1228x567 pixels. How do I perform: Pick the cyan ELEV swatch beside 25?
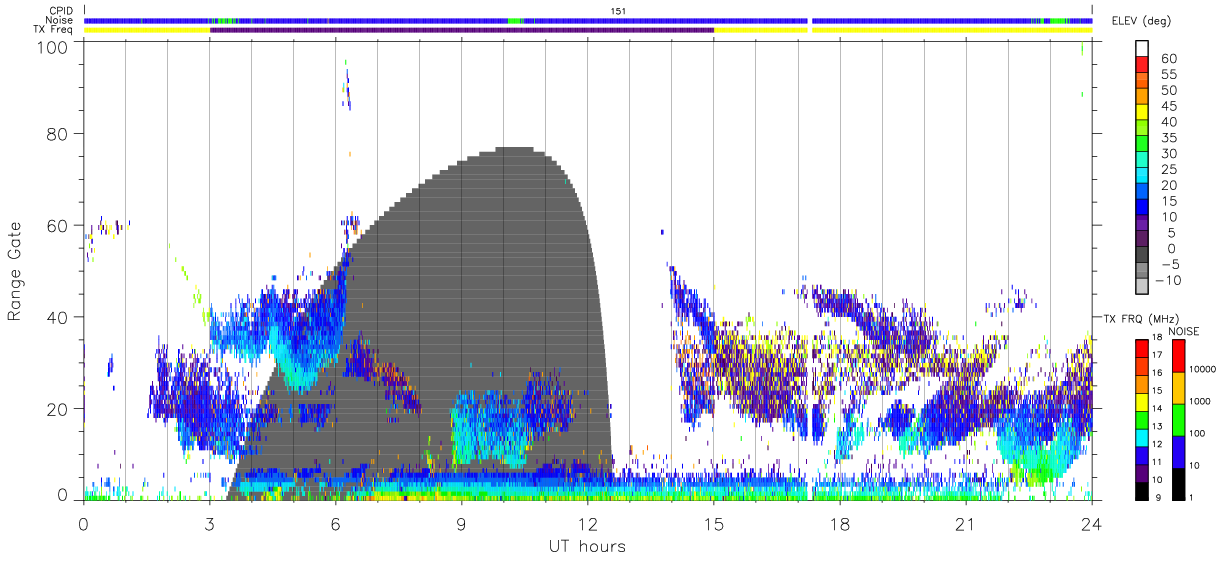pyautogui.click(x=1141, y=176)
